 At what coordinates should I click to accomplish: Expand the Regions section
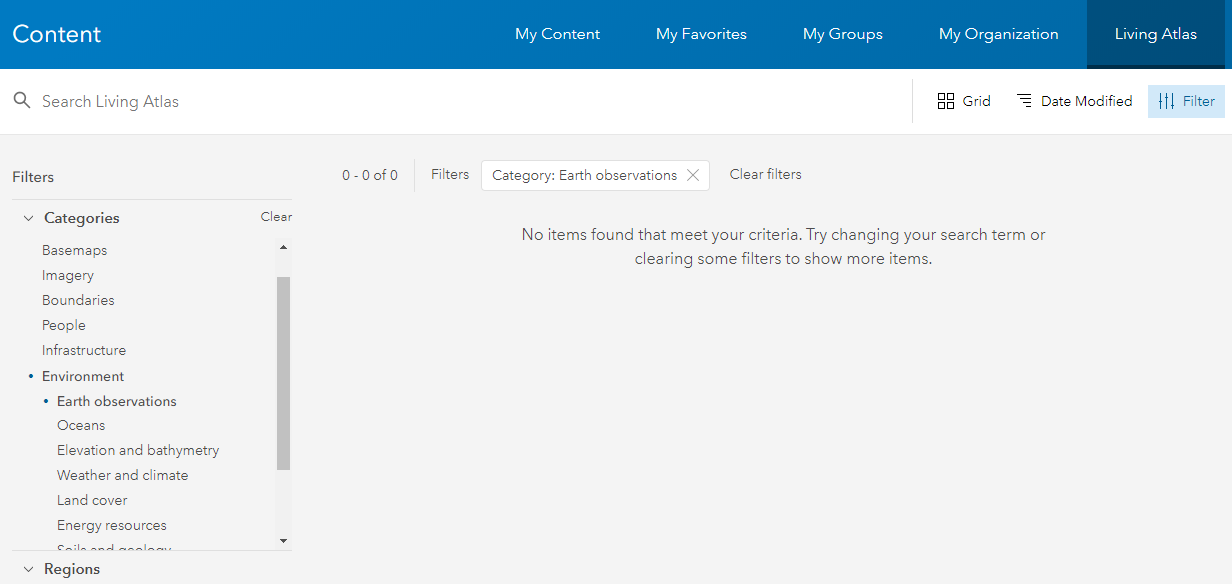28,569
